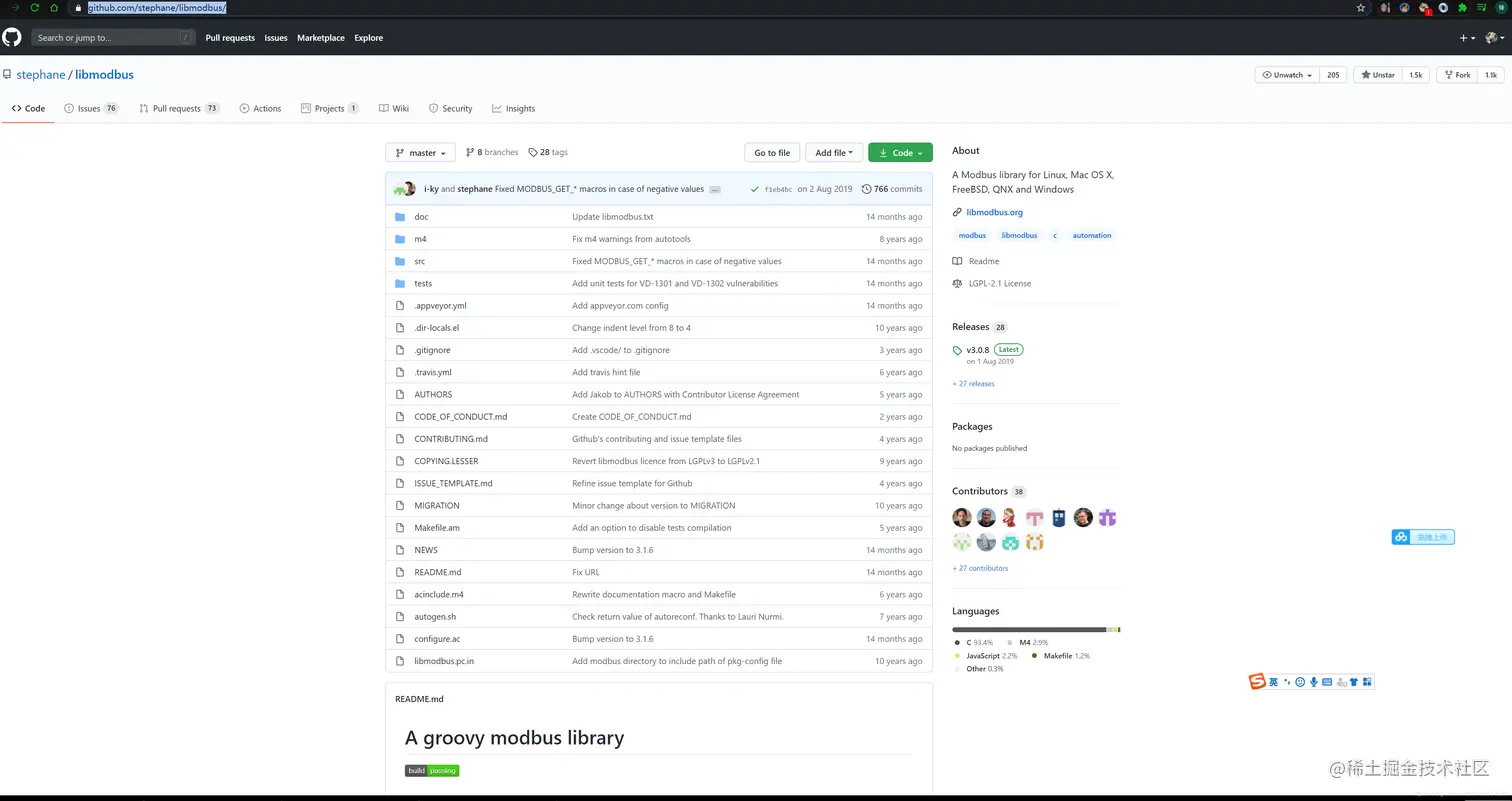Click the Sogou 英 input method icon
Screen dimensions: 1512x801
(1273, 682)
